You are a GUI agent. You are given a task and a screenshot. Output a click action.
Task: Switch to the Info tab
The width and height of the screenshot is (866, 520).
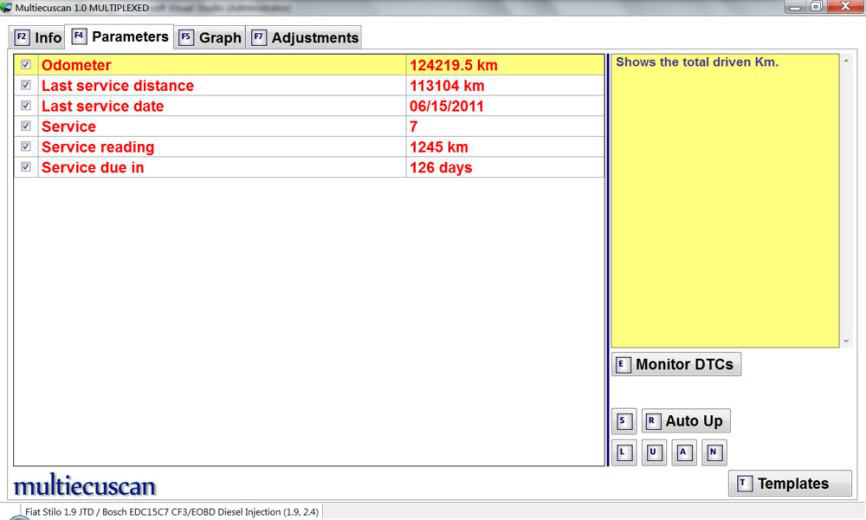37,38
